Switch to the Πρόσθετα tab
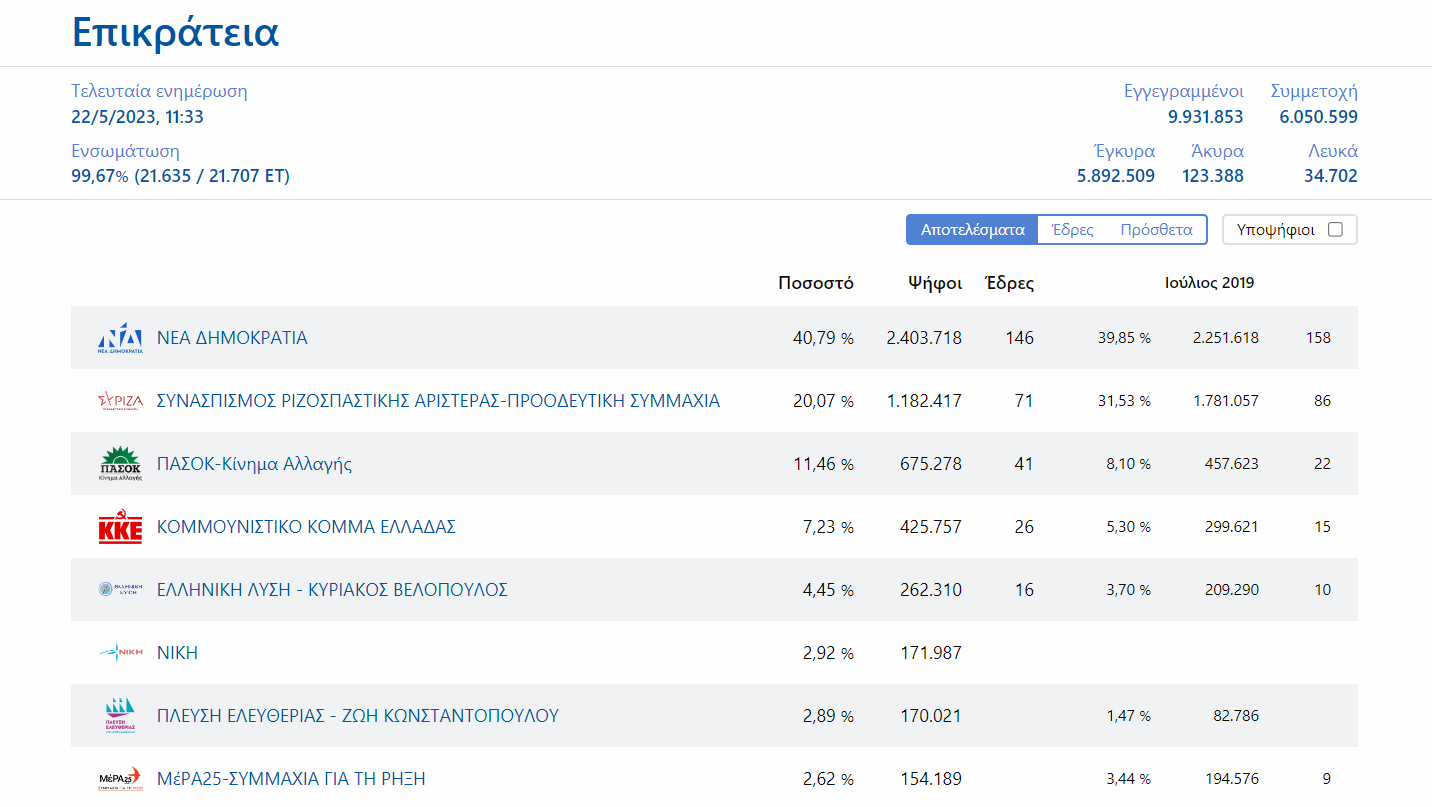This screenshot has width=1432, height=807. (x=1156, y=230)
